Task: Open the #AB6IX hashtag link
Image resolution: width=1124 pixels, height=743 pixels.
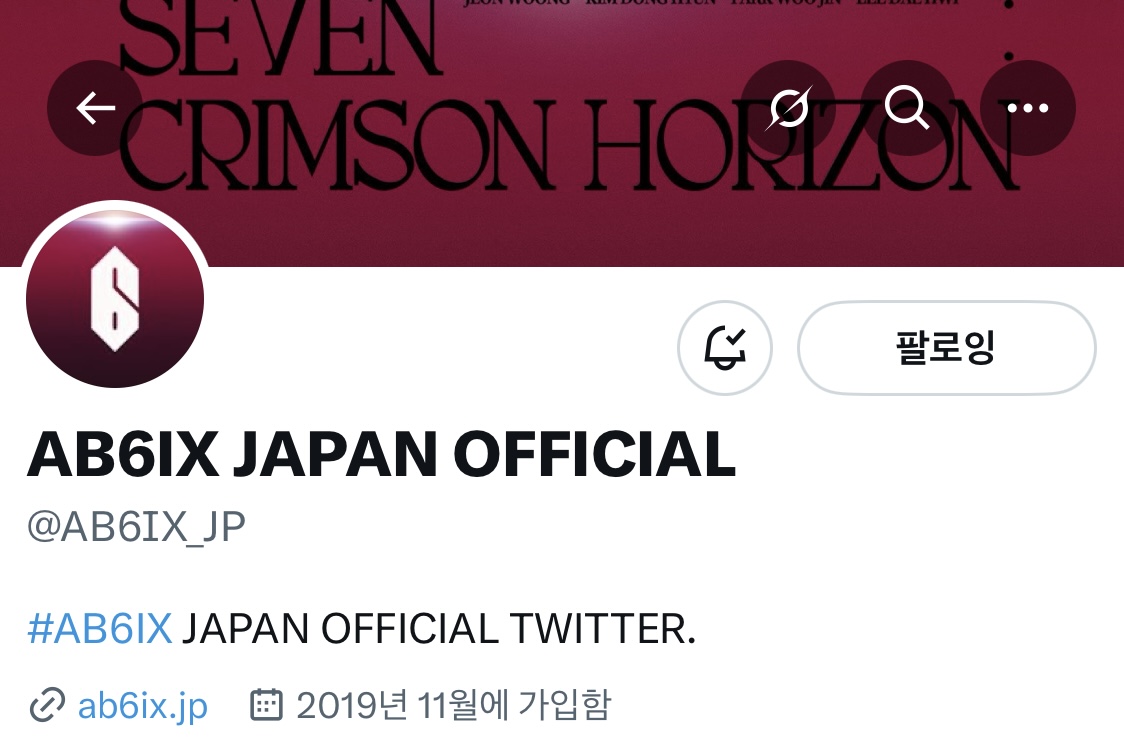Action: [100, 629]
